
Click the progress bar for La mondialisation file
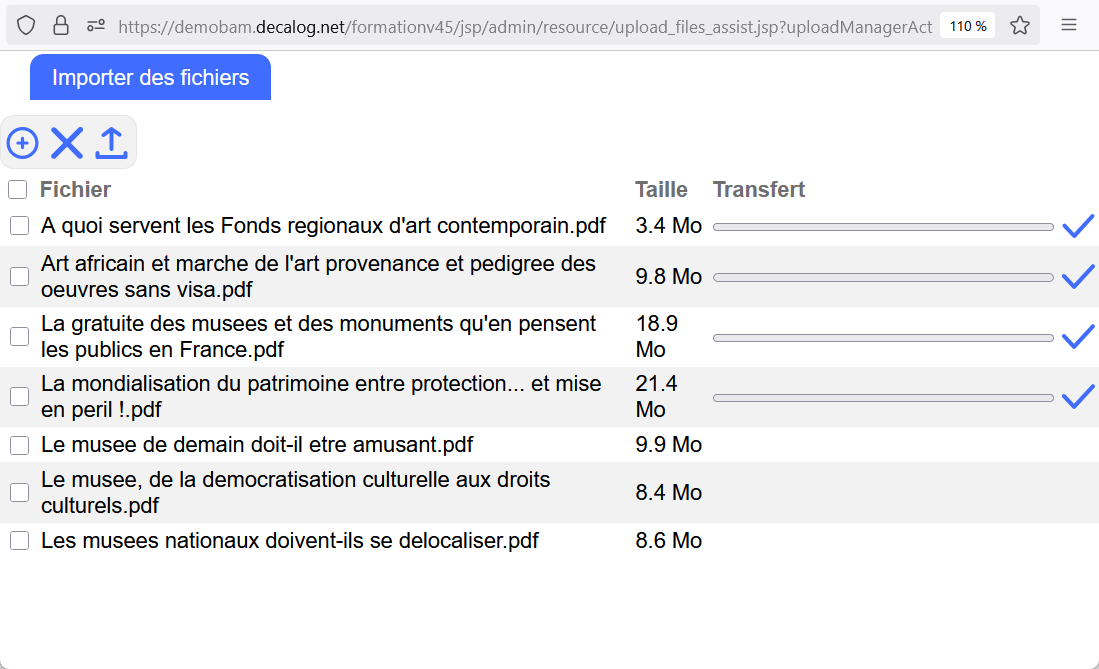(883, 398)
